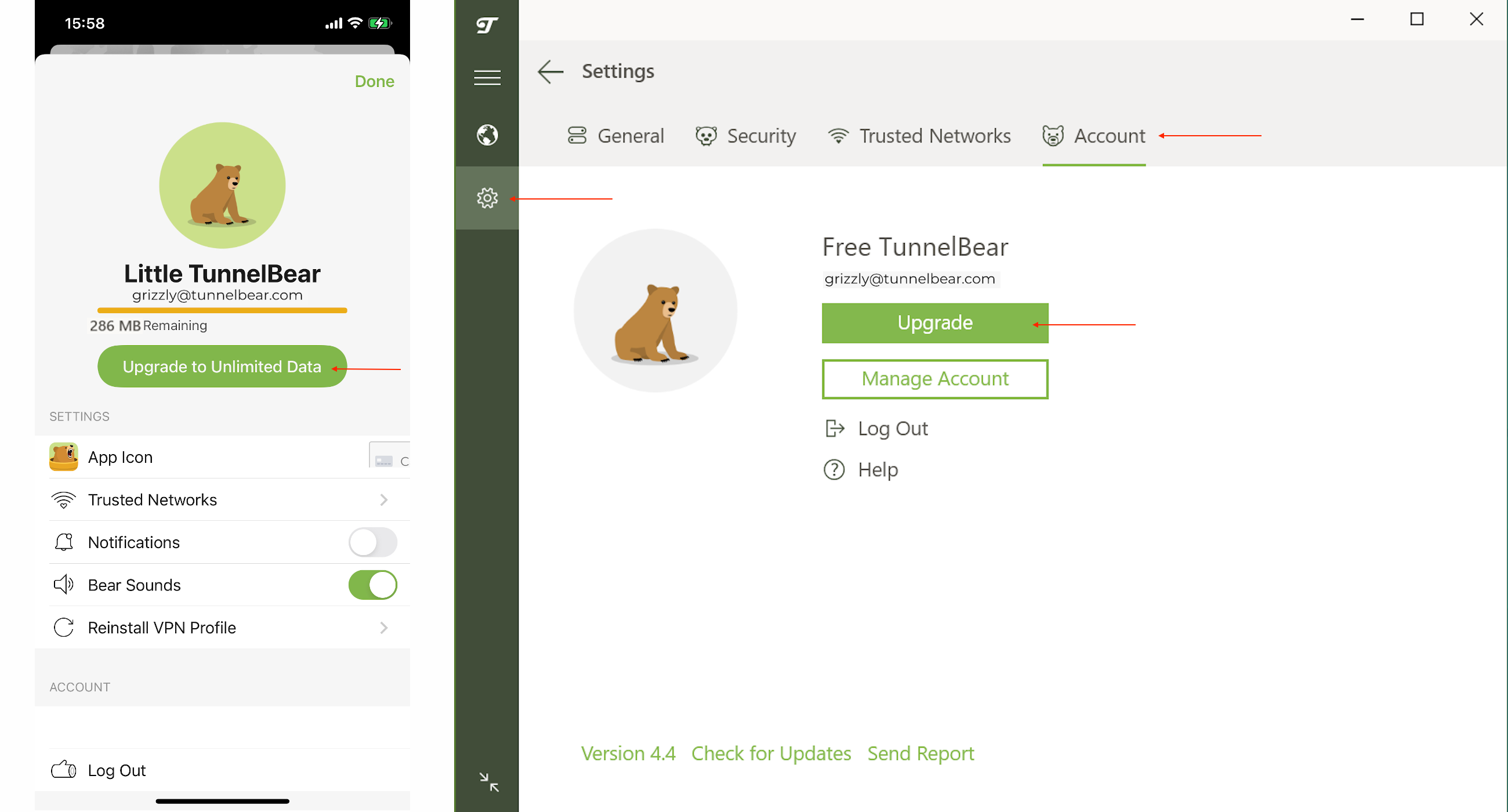Tap the phone Log Out log icon
This screenshot has height=812, width=1508.
pos(64,770)
